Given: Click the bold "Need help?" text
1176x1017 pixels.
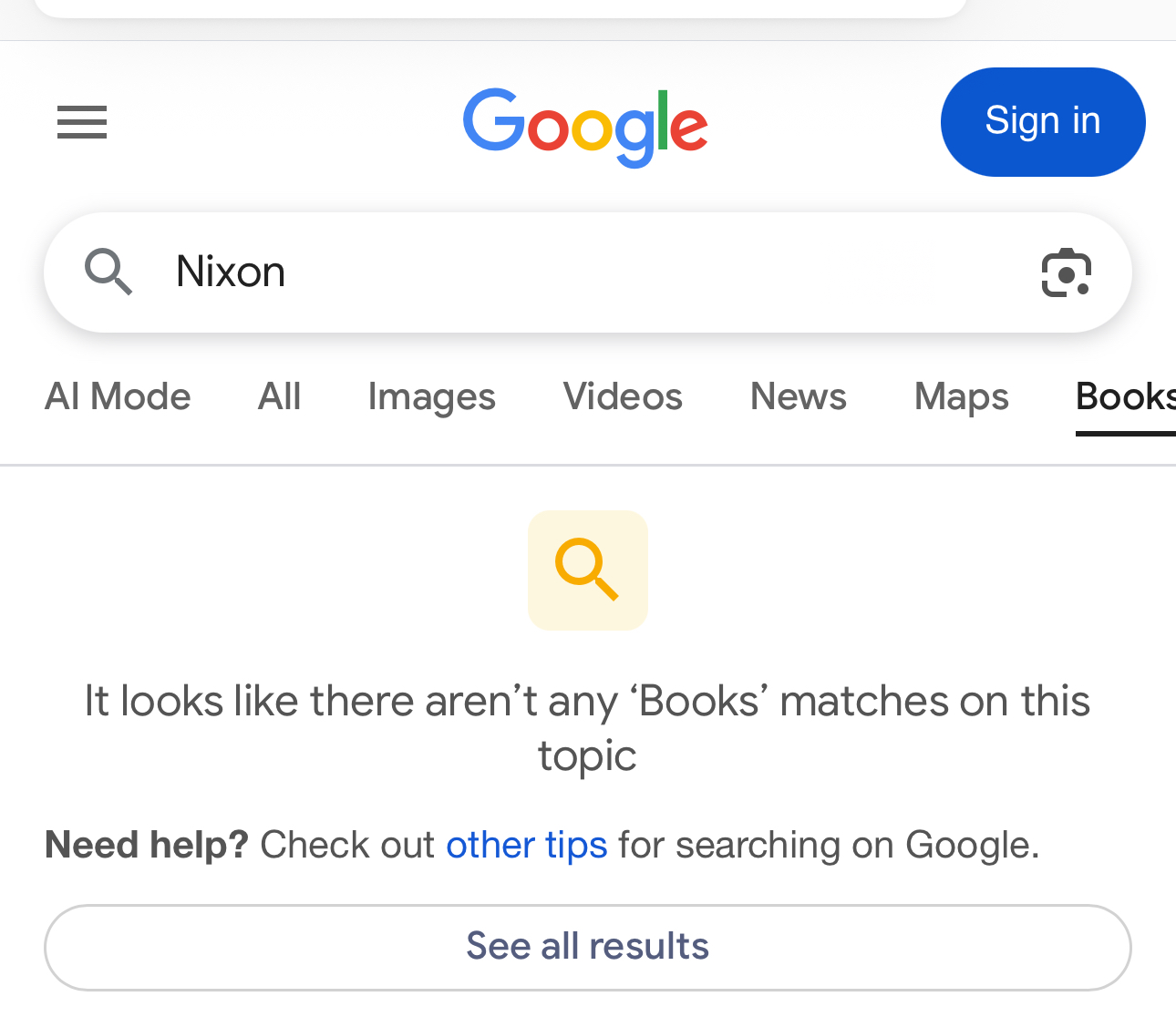Looking at the screenshot, I should tap(147, 845).
